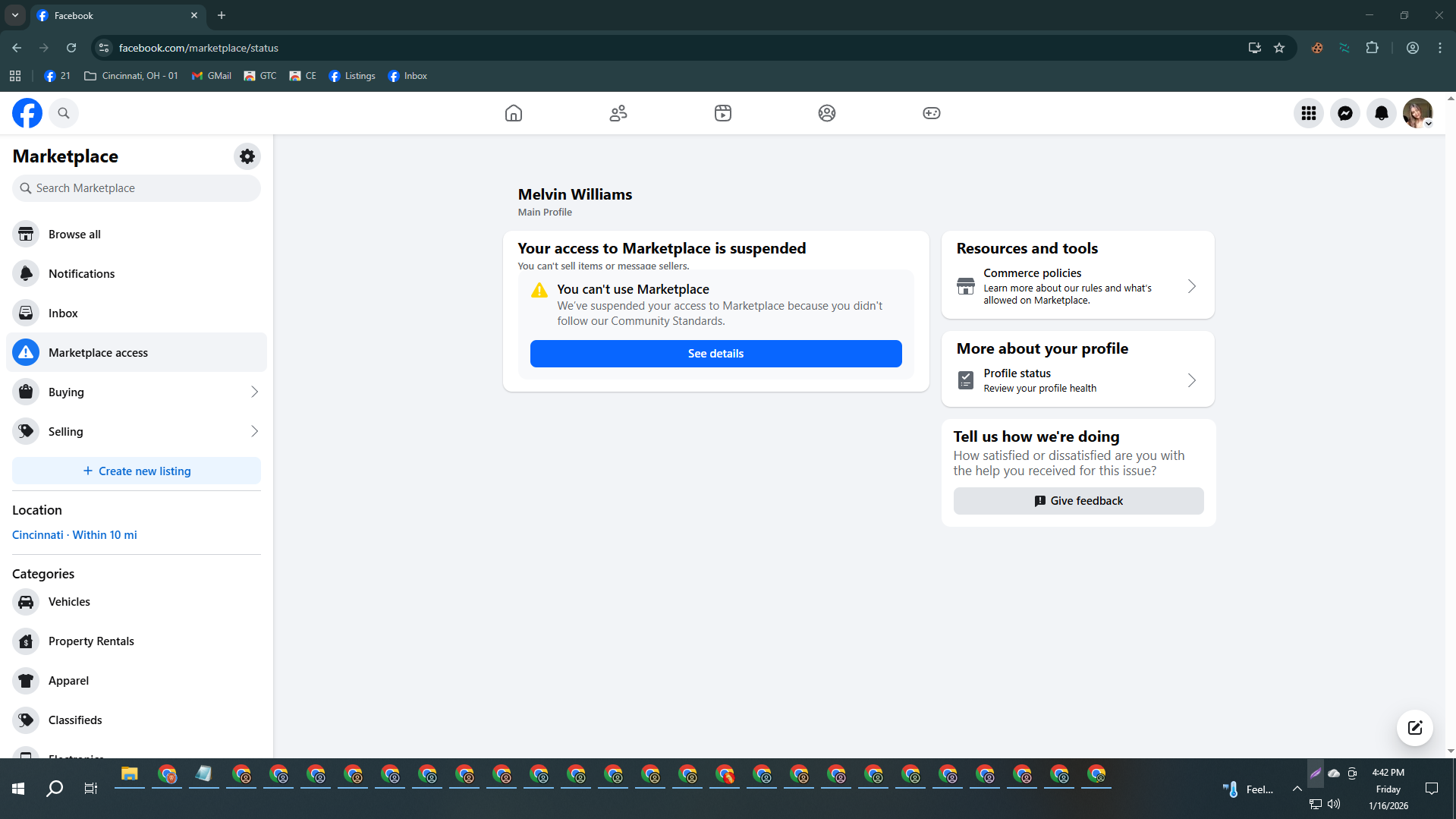Open Profile status review
The image size is (1456, 819).
pos(1077,380)
